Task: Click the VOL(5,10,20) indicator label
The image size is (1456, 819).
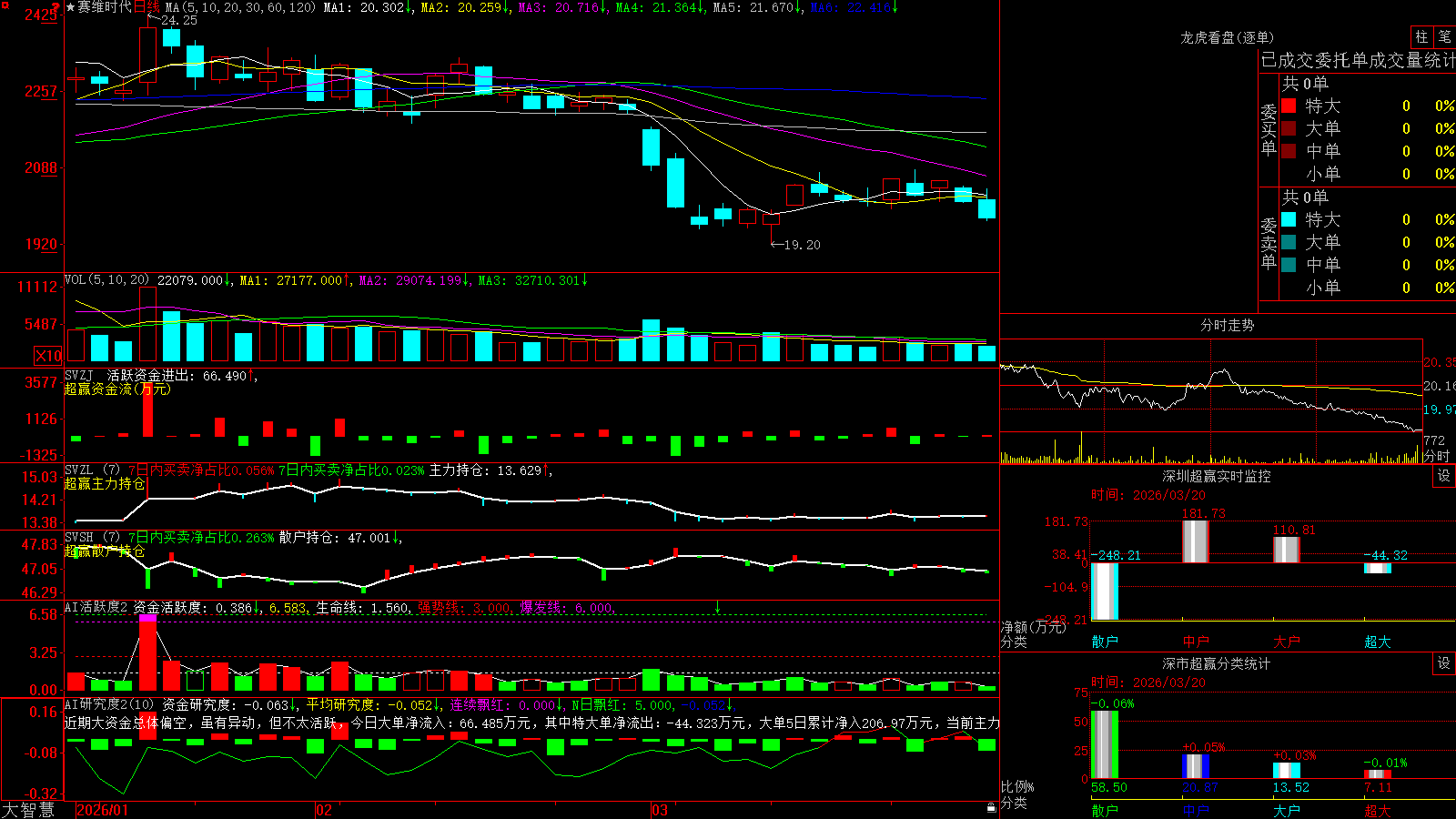Action: pos(107,280)
